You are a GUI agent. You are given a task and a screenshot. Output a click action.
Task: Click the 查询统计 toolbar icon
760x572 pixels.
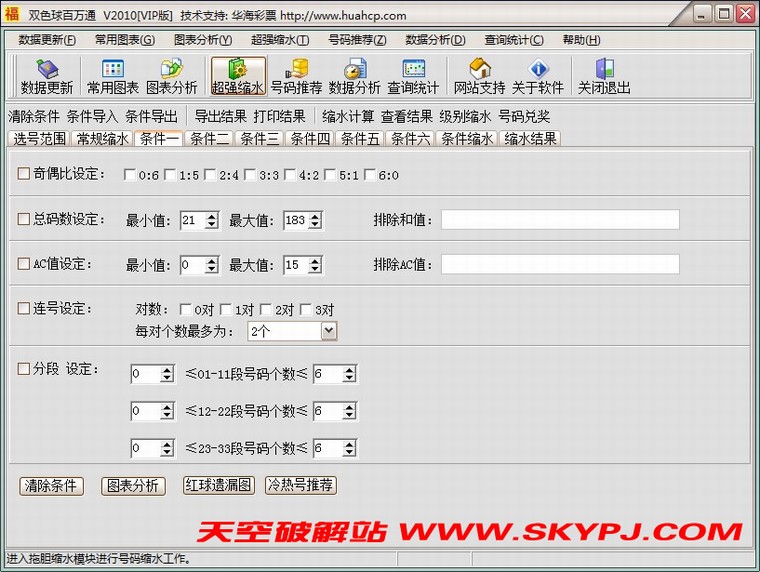(x=413, y=76)
